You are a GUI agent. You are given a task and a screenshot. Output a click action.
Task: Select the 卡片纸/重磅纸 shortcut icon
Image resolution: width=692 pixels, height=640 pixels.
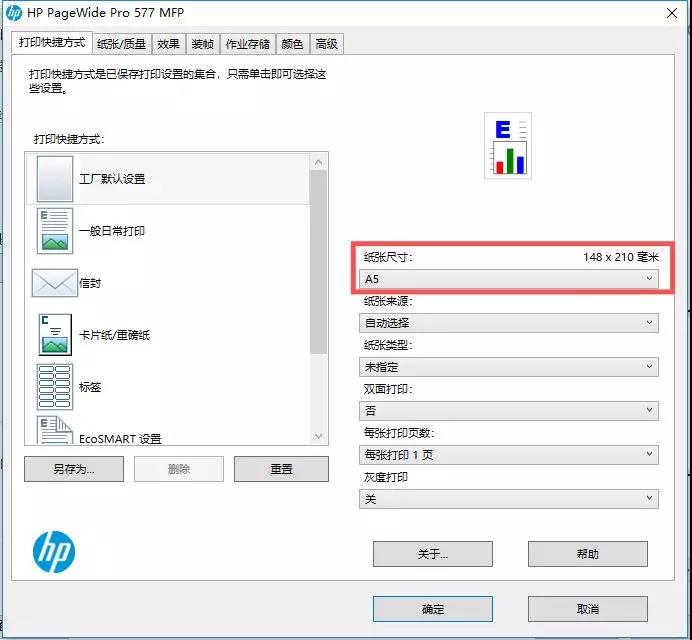pyautogui.click(x=55, y=335)
